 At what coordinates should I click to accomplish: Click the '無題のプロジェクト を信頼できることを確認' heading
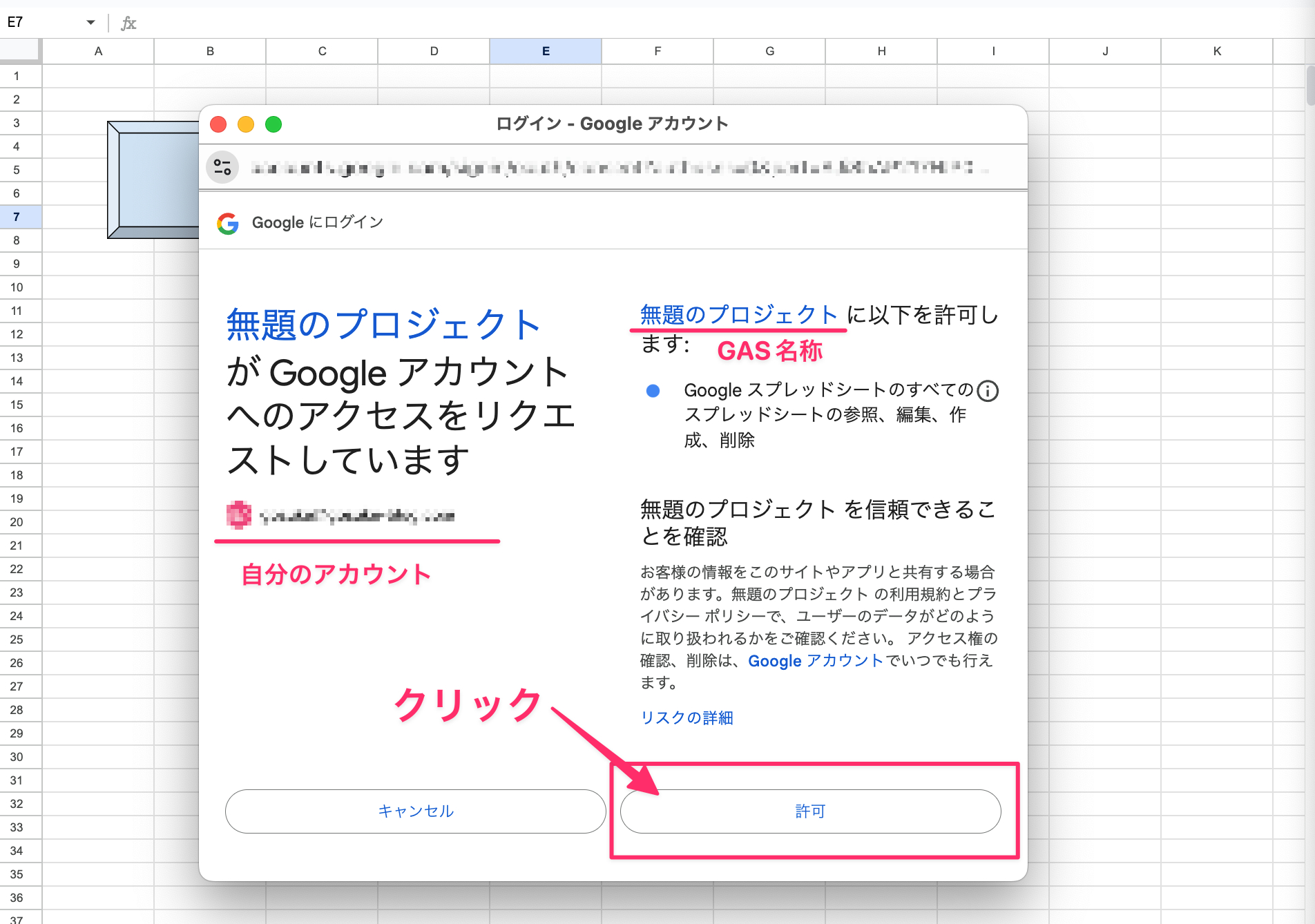coord(818,523)
